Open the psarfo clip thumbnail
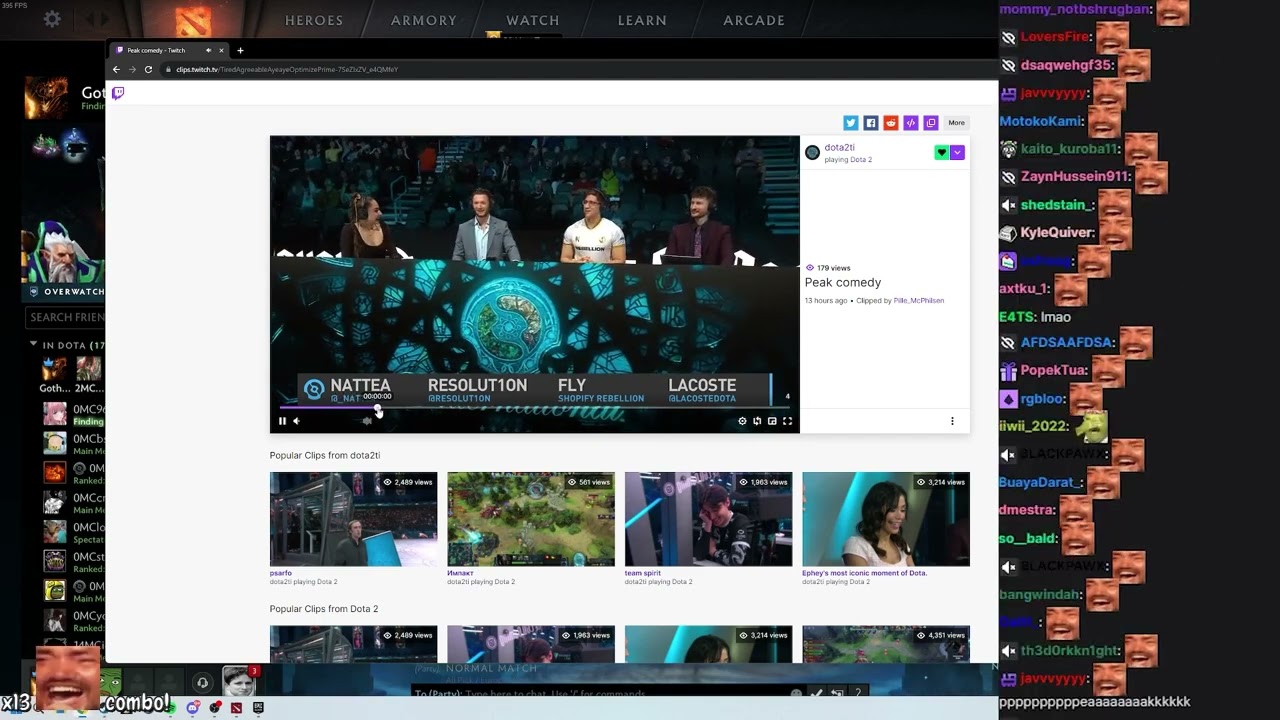This screenshot has height=720, width=1280. 353,519
